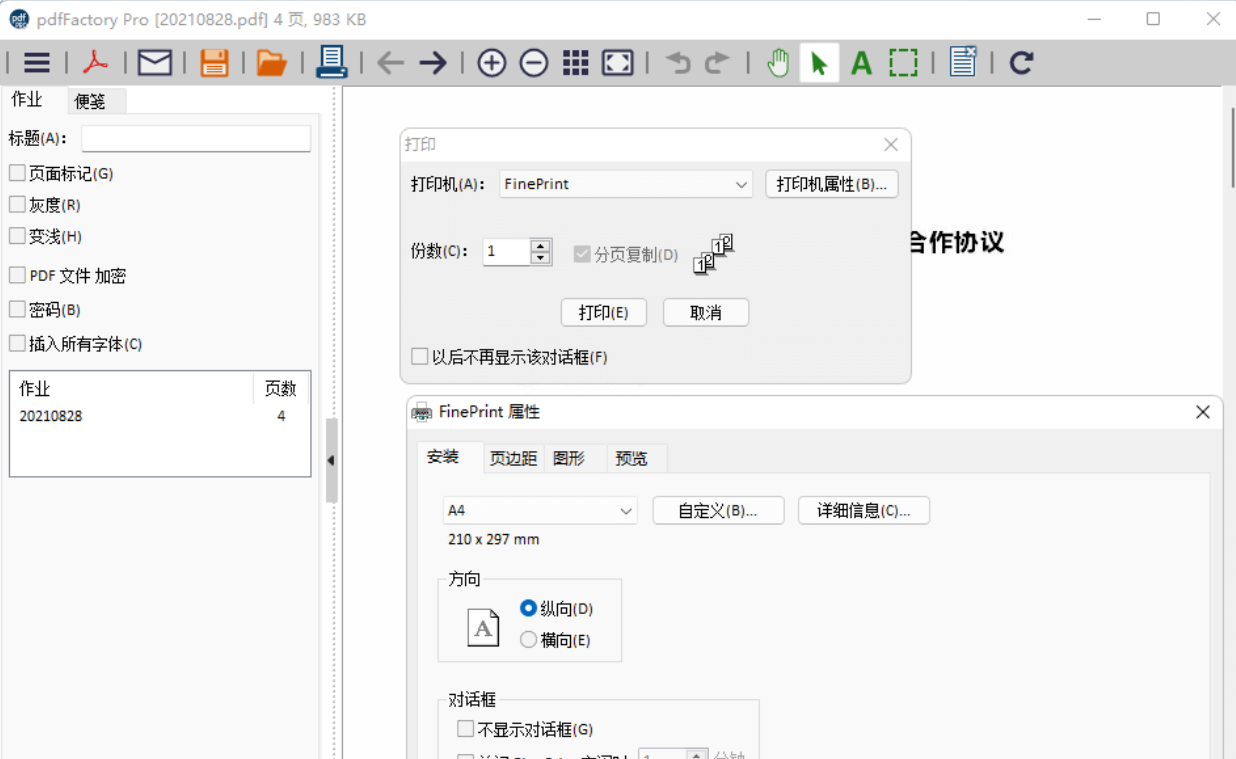
Task: Zoom in with the plus circle icon
Action: pyautogui.click(x=491, y=63)
